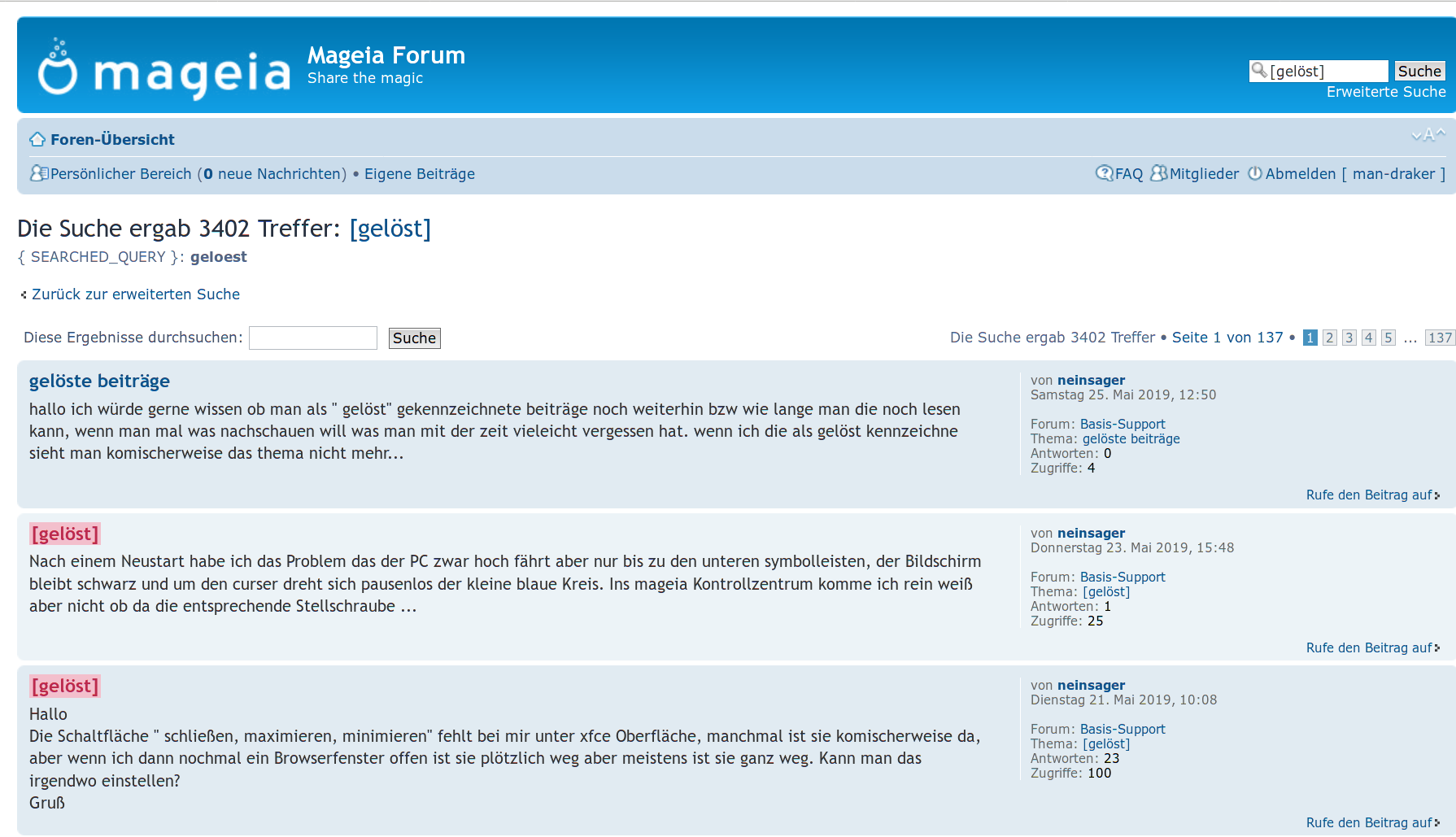Viewport: 1456px width, 837px height.
Task: Click the Suche button in the header
Action: point(1419,71)
